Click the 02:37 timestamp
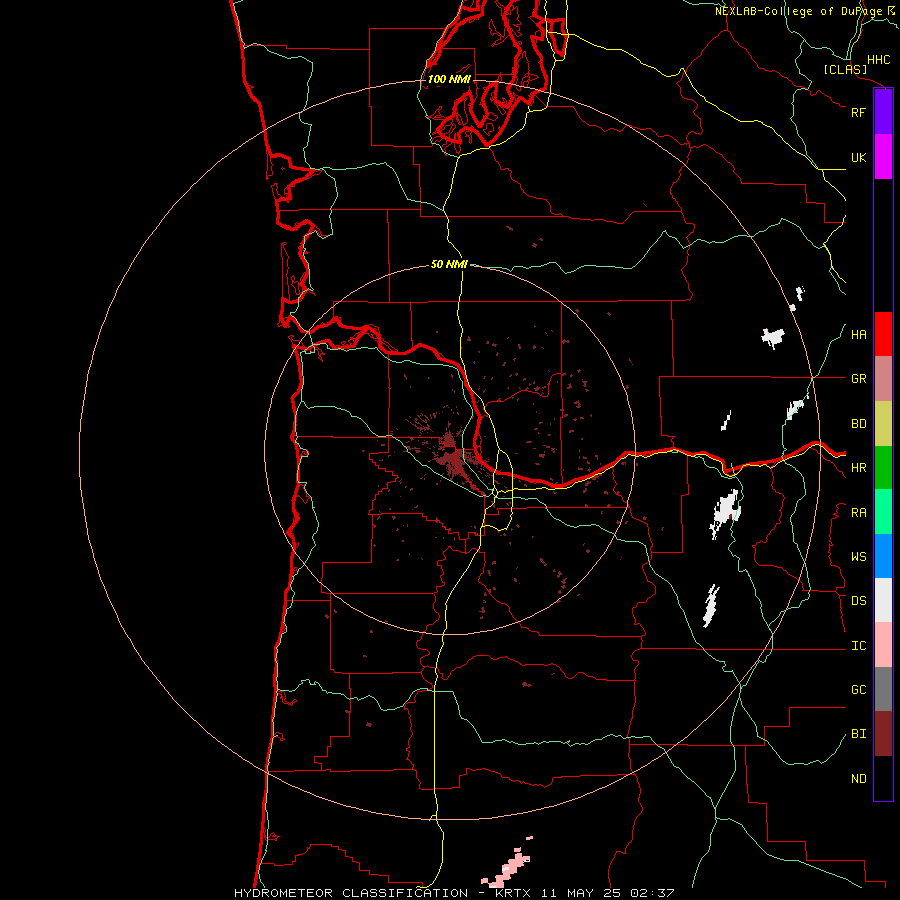 click(652, 893)
